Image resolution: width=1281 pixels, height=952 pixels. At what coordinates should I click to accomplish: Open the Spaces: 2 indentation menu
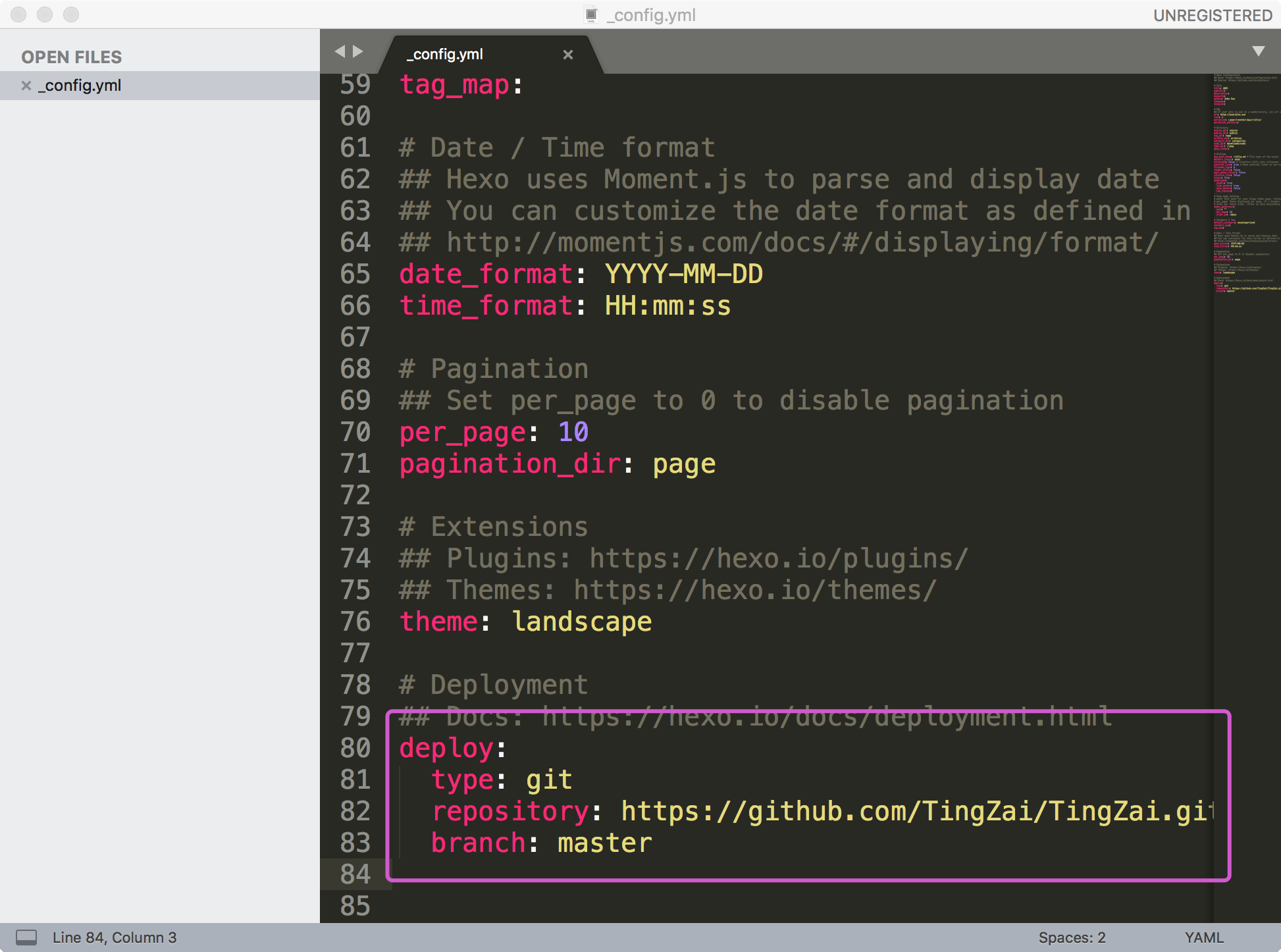click(x=1071, y=938)
